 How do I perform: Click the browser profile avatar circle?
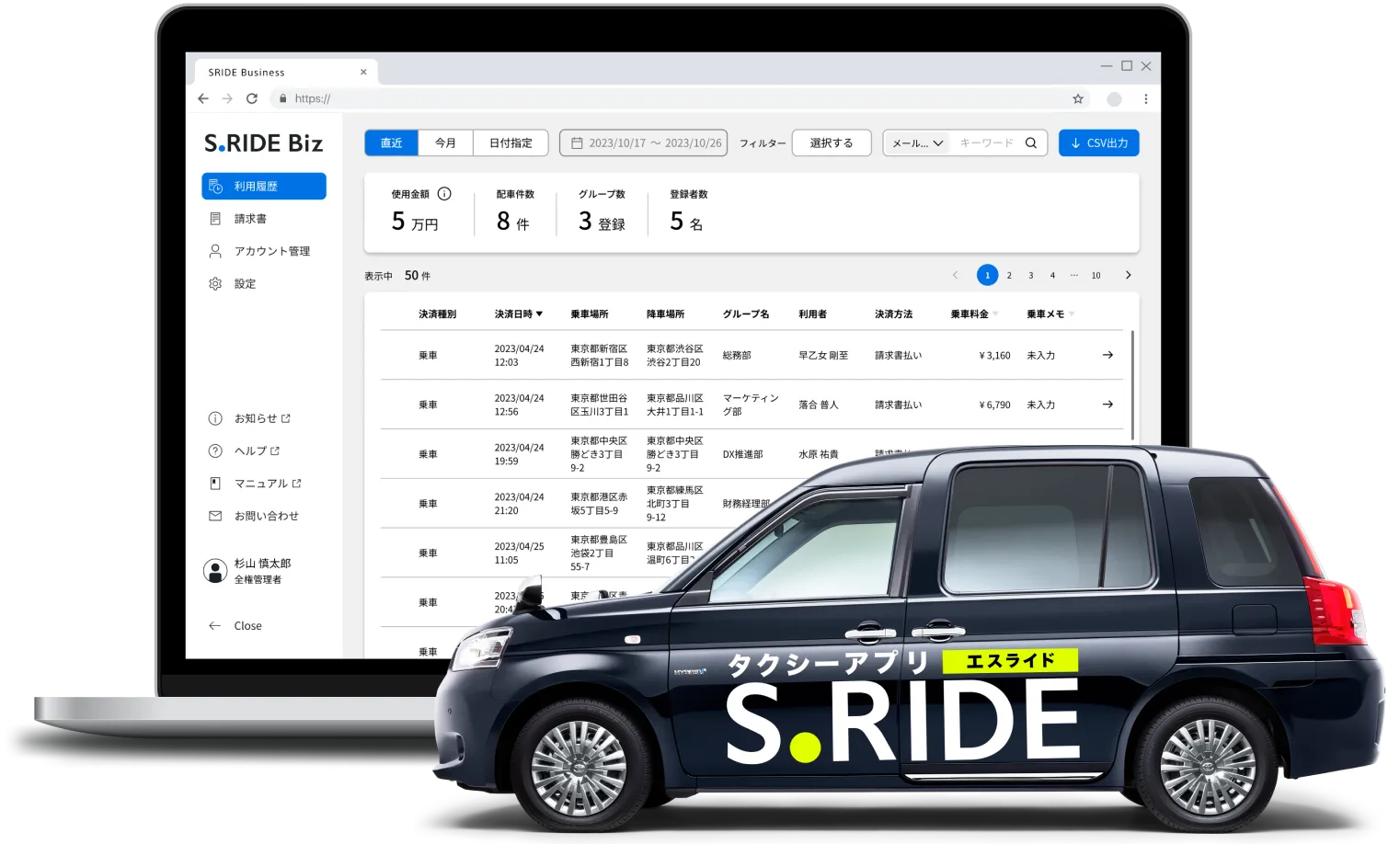click(1114, 99)
